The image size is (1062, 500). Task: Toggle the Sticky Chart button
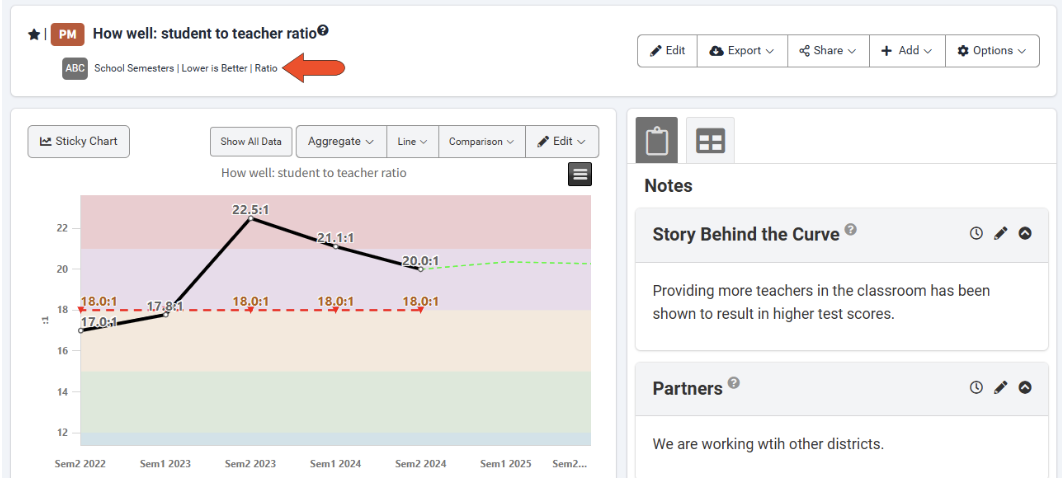(79, 142)
